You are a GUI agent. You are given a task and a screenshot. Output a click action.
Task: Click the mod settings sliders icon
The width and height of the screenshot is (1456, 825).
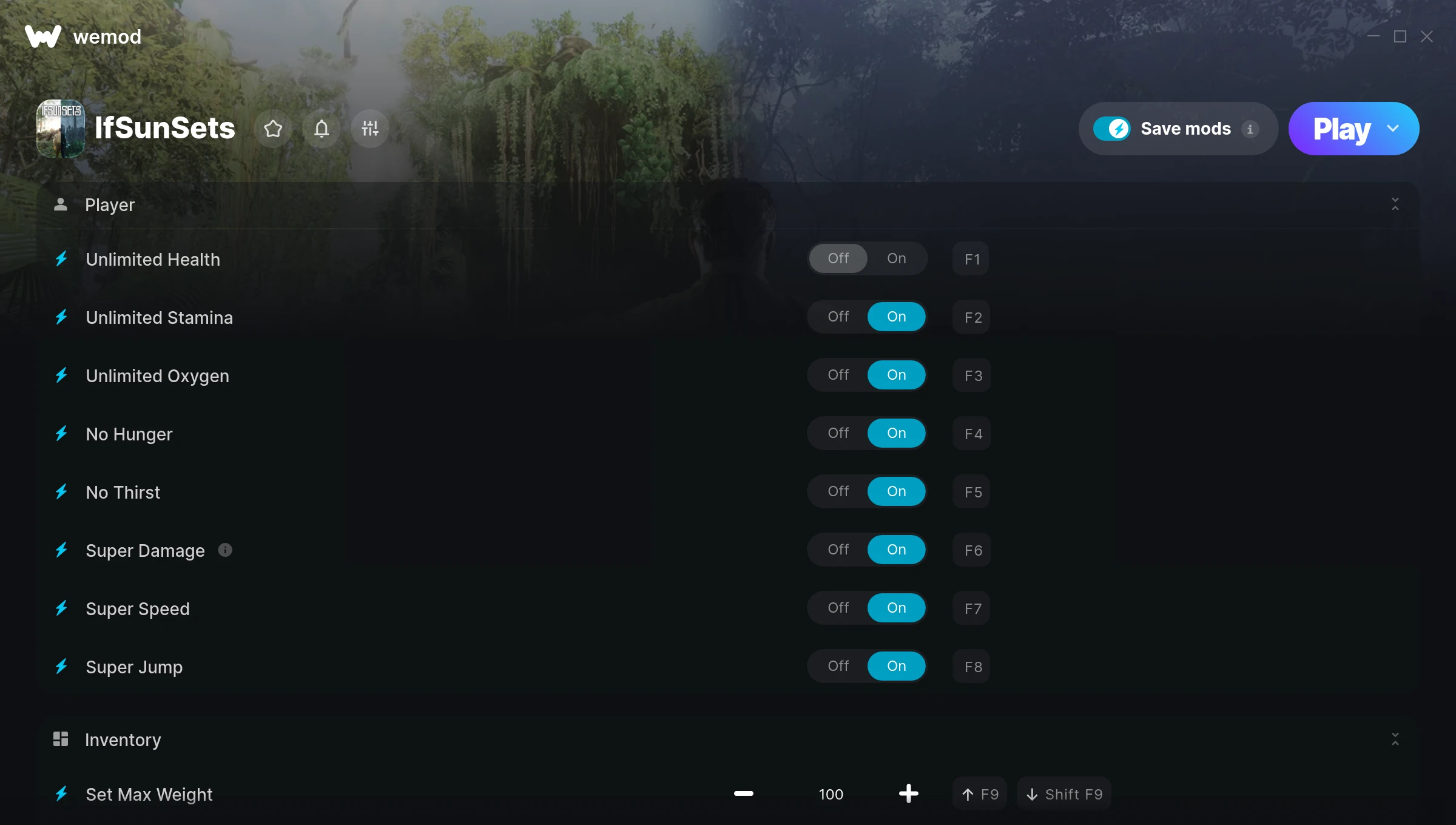[370, 128]
